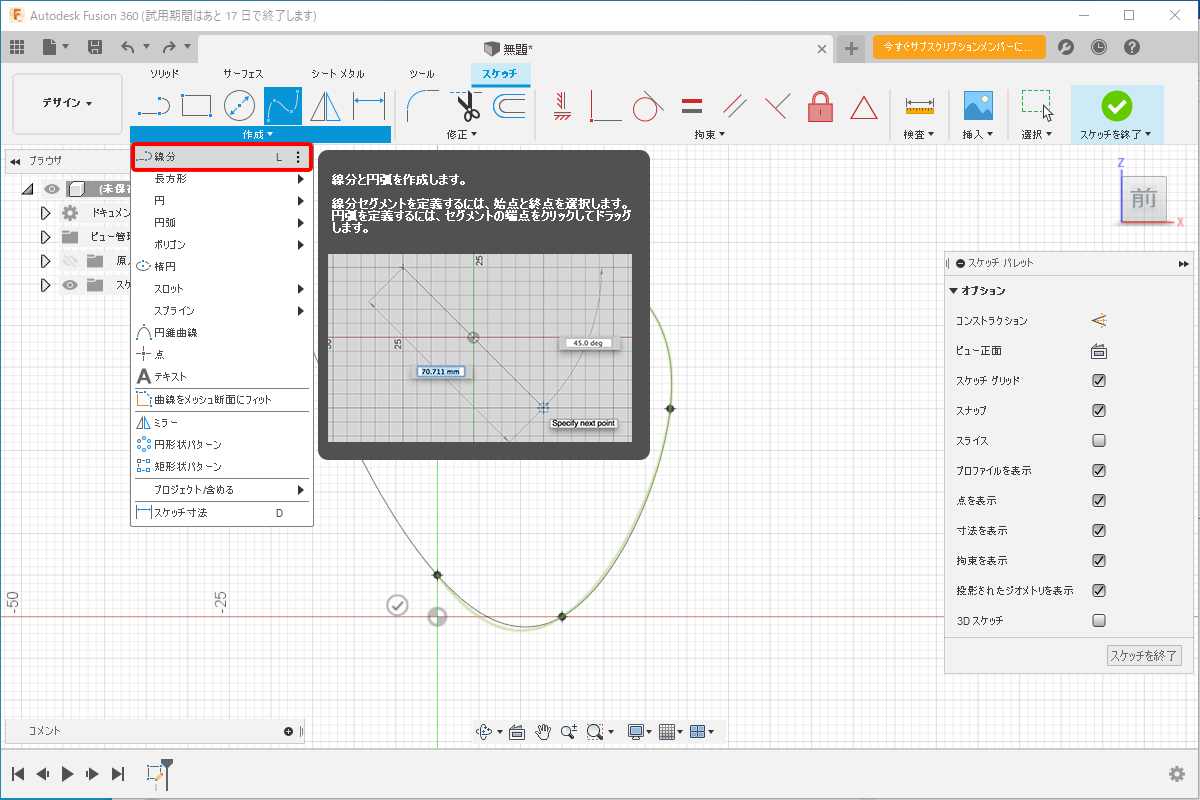Screen dimensions: 1200x800
Task: Select the Offset tool icon
Action: (510, 105)
